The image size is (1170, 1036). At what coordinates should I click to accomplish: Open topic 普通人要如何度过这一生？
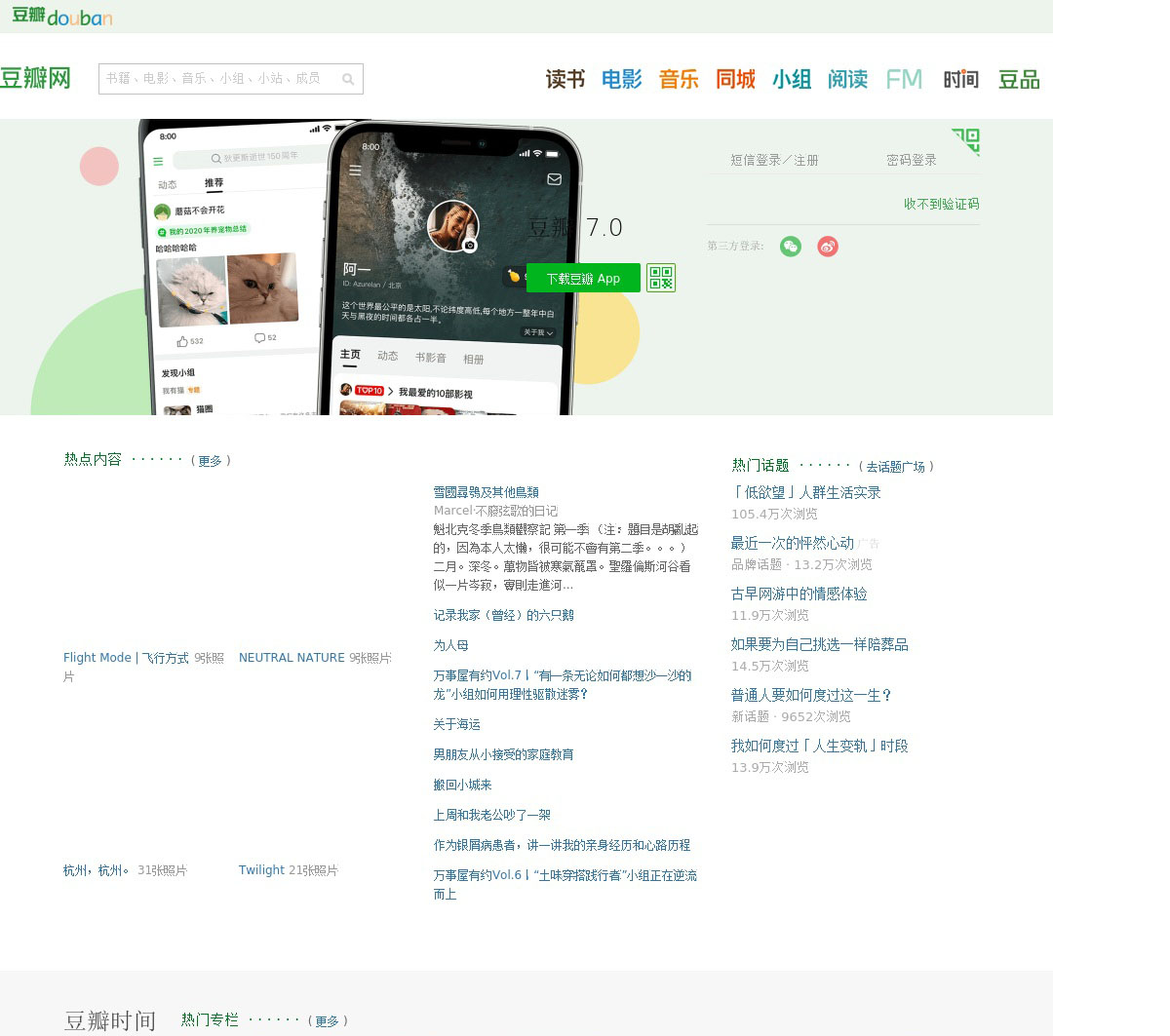811,695
